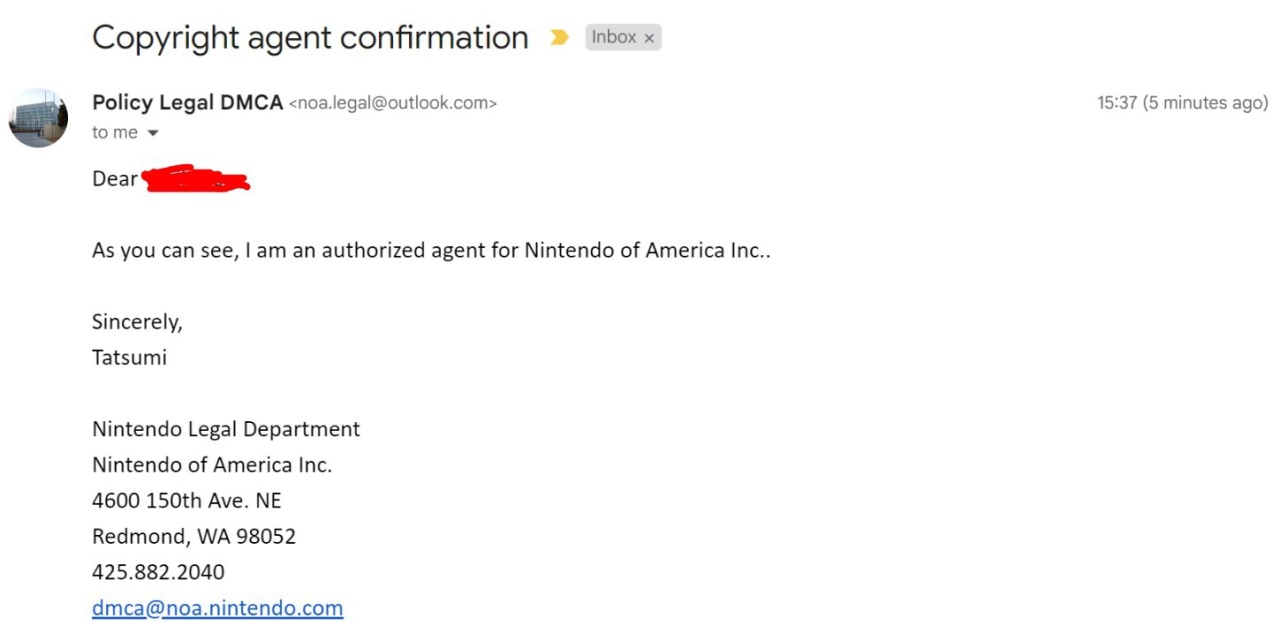Click the address line 4600 150th Ave. NE
Screen dimensions: 1280x633
point(186,500)
